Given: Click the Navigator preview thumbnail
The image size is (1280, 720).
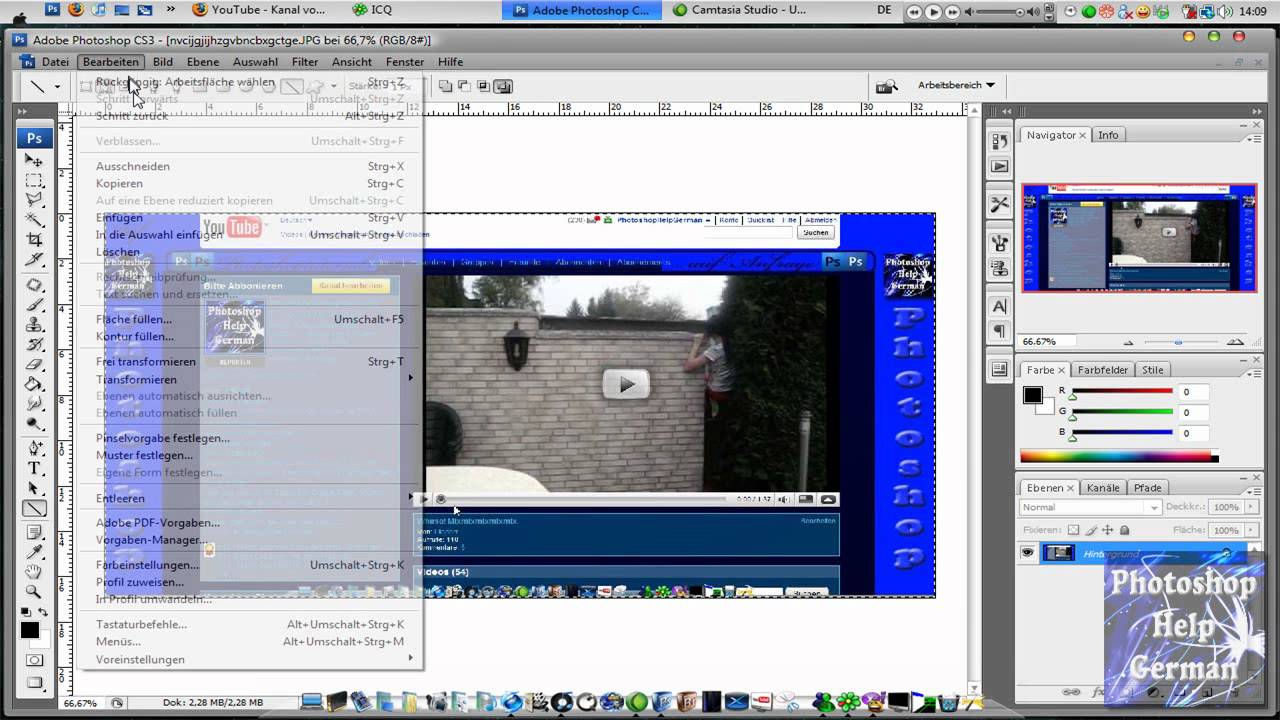Looking at the screenshot, I should [x=1139, y=237].
